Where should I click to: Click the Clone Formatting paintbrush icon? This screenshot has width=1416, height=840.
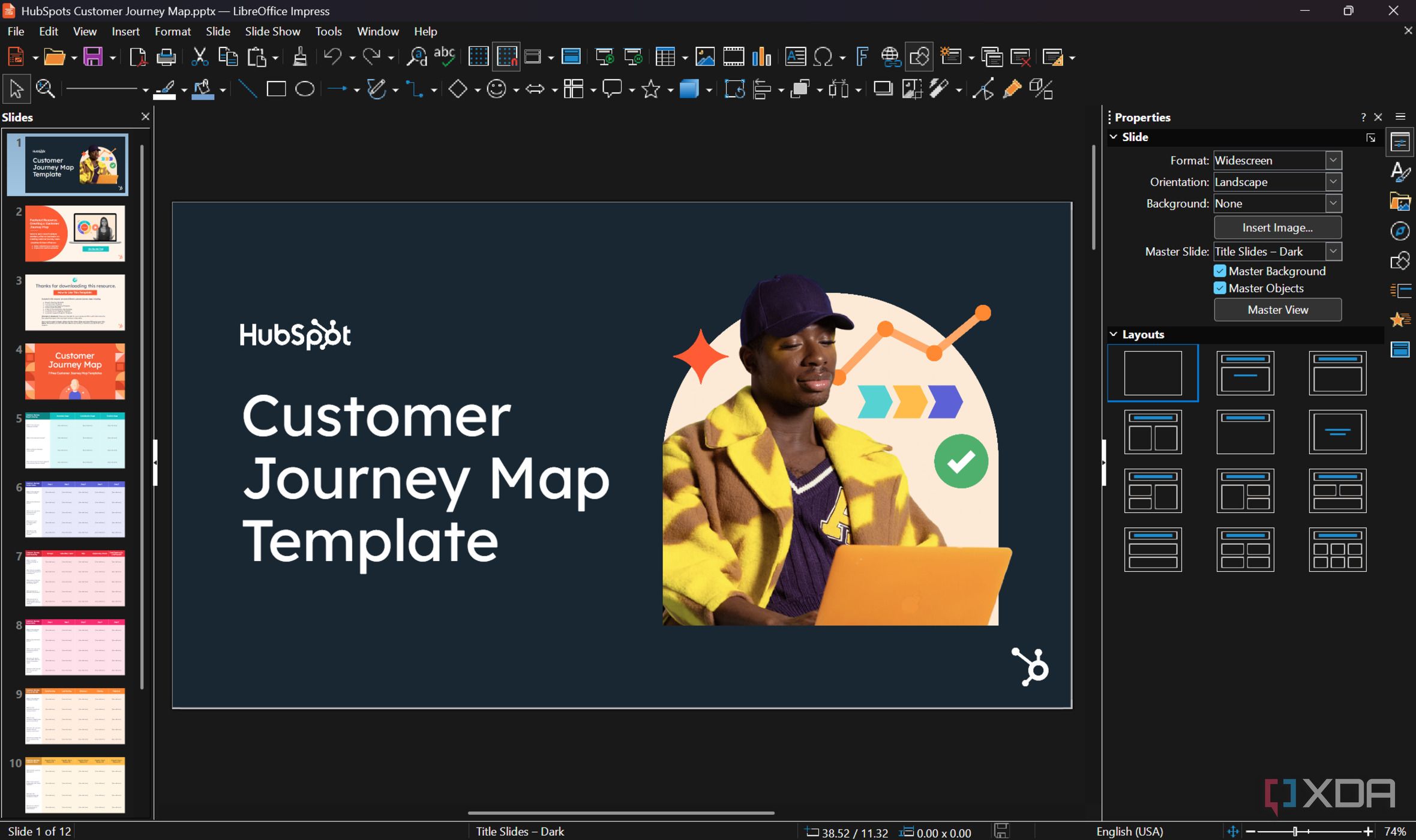299,57
